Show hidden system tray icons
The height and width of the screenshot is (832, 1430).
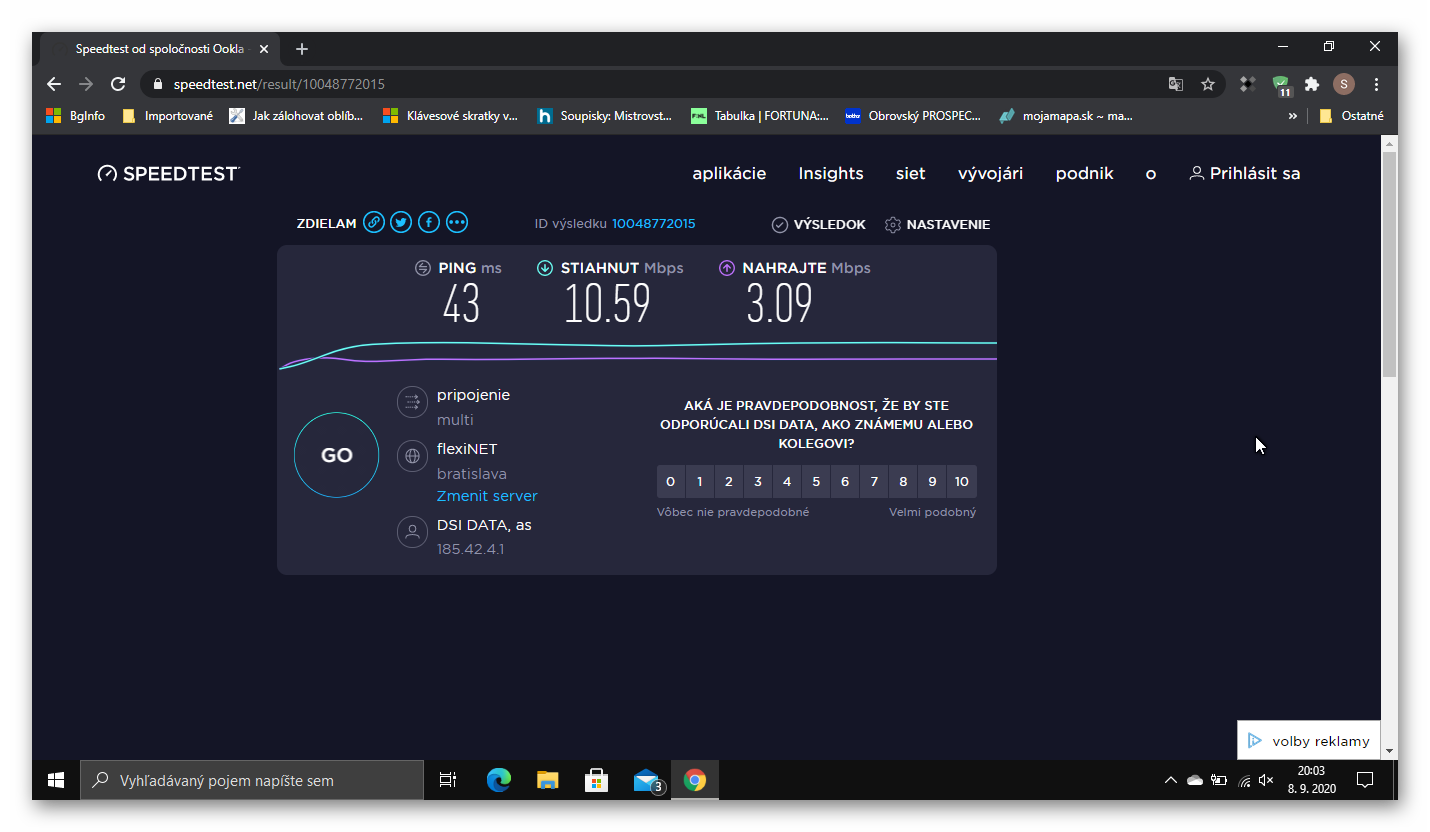click(1170, 780)
